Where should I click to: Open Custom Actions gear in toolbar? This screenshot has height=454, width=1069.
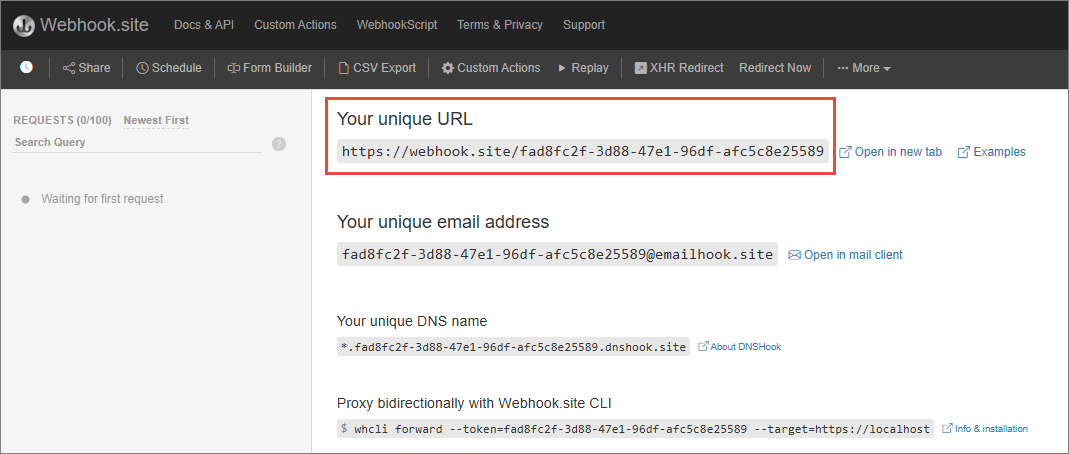491,68
